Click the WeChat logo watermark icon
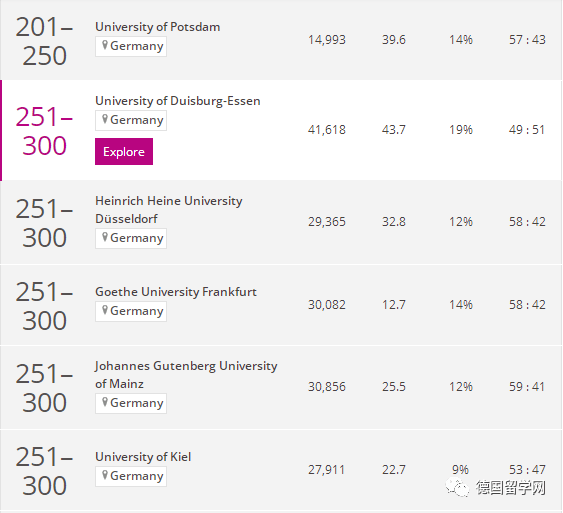This screenshot has height=513, width=563. [457, 488]
